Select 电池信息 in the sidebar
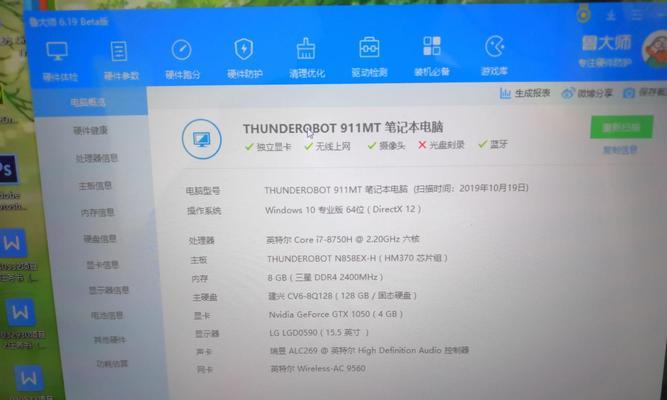 pos(107,315)
